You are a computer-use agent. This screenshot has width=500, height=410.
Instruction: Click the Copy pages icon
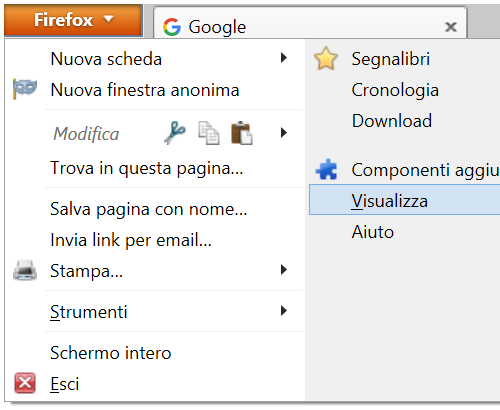coord(209,133)
